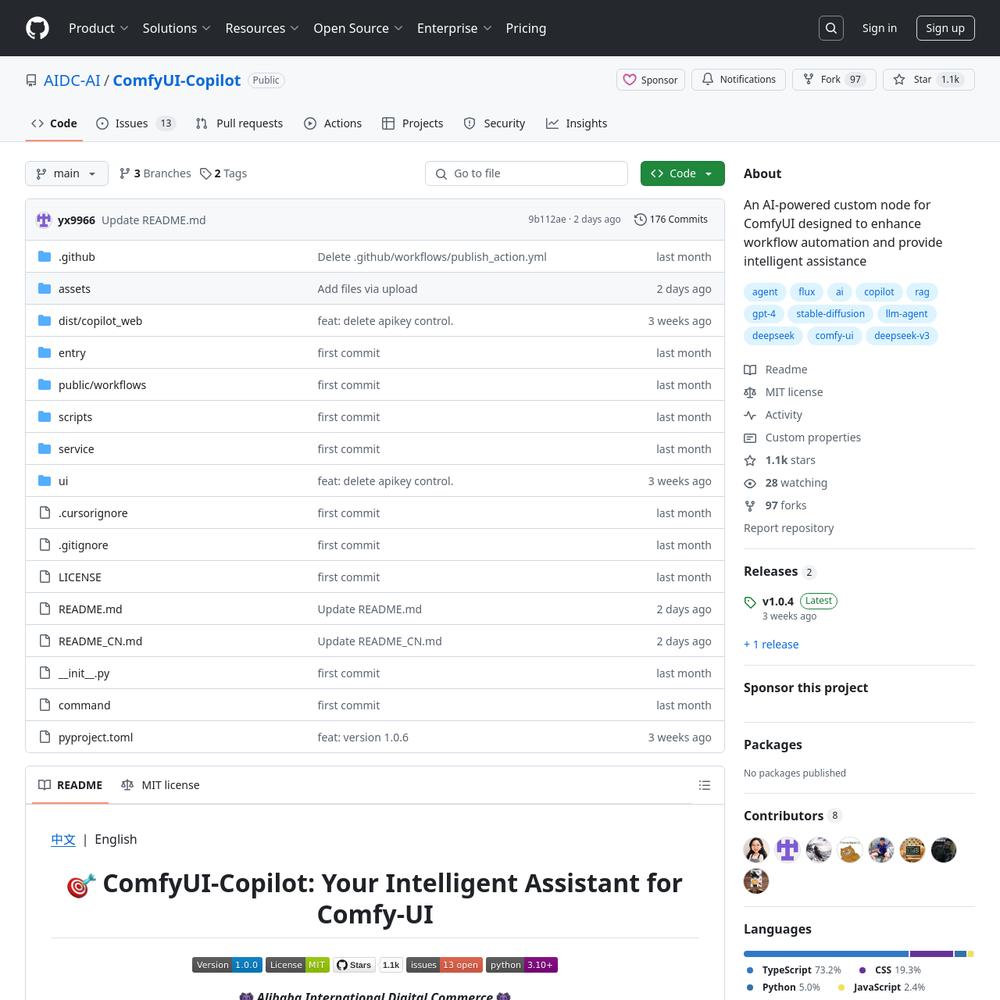Click the stable-diffusion topic tag
This screenshot has height=1000, width=1000.
830,314
